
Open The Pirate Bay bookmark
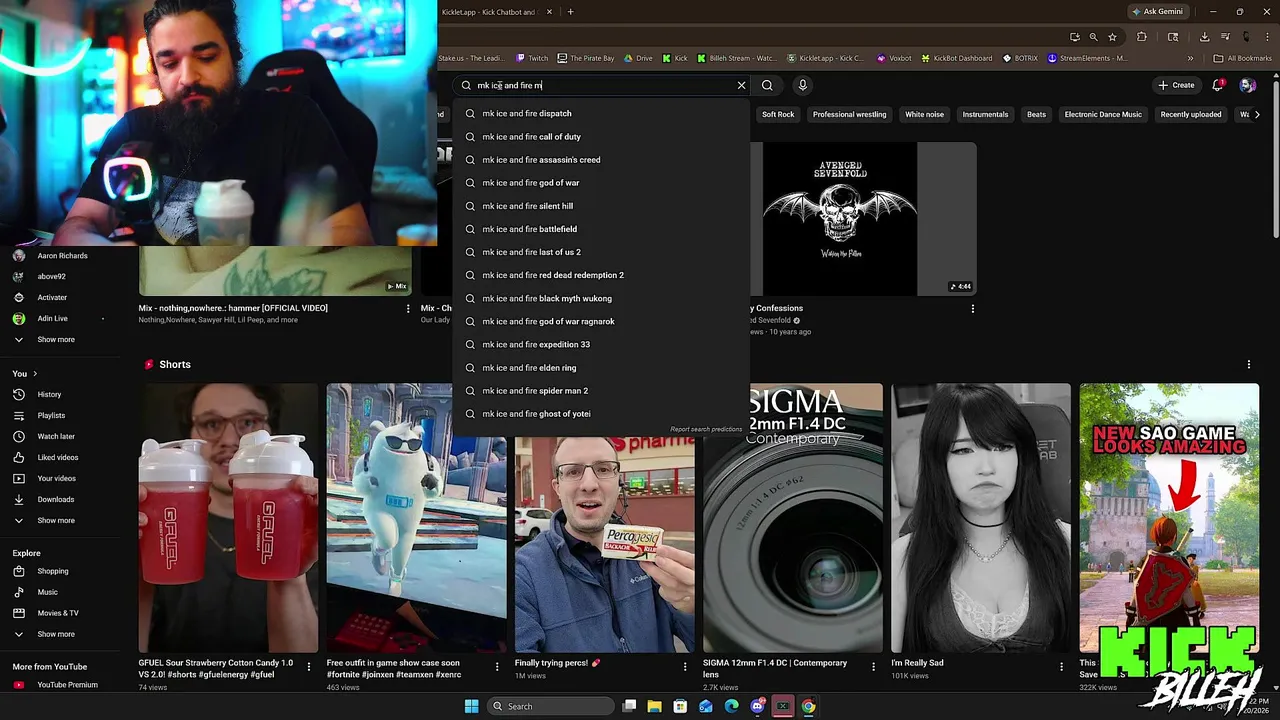pos(586,58)
